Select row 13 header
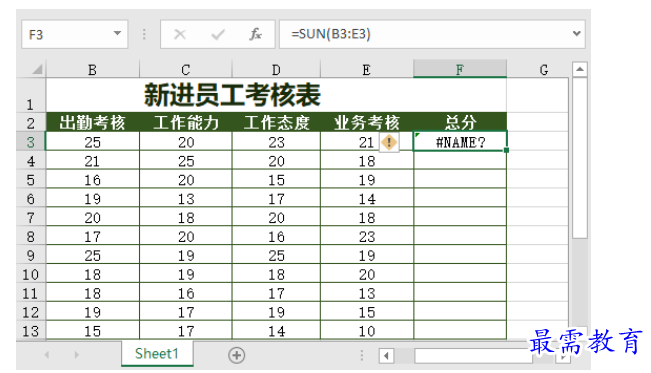The height and width of the screenshot is (373, 651). point(31,331)
